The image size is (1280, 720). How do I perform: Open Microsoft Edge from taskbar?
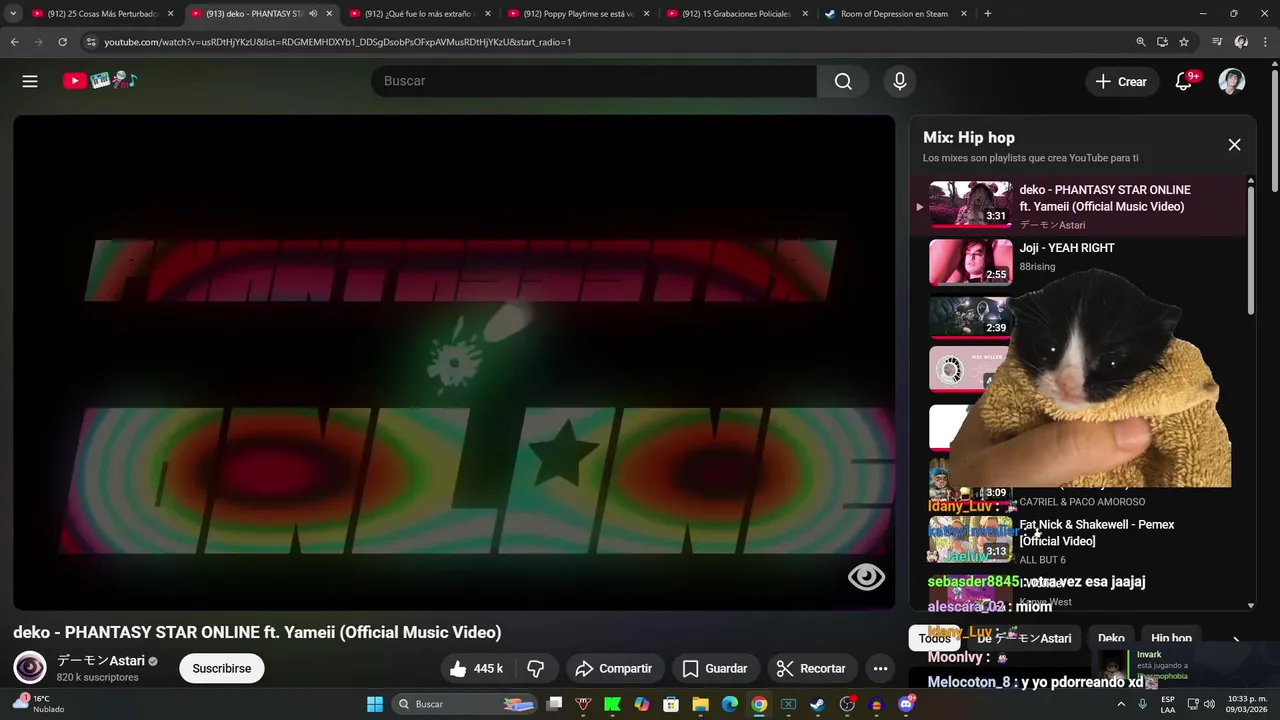(730, 704)
